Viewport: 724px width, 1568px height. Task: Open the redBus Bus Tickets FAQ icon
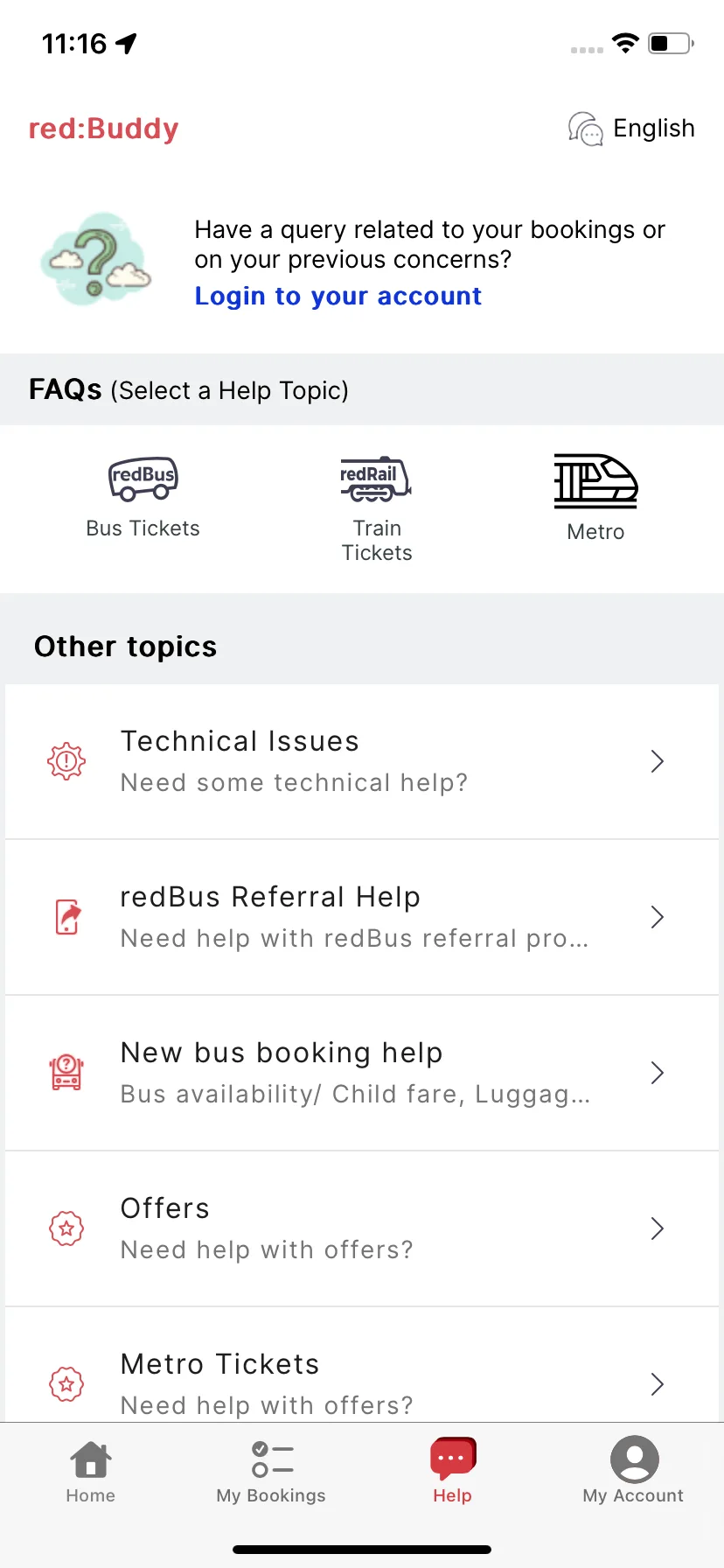click(x=143, y=479)
